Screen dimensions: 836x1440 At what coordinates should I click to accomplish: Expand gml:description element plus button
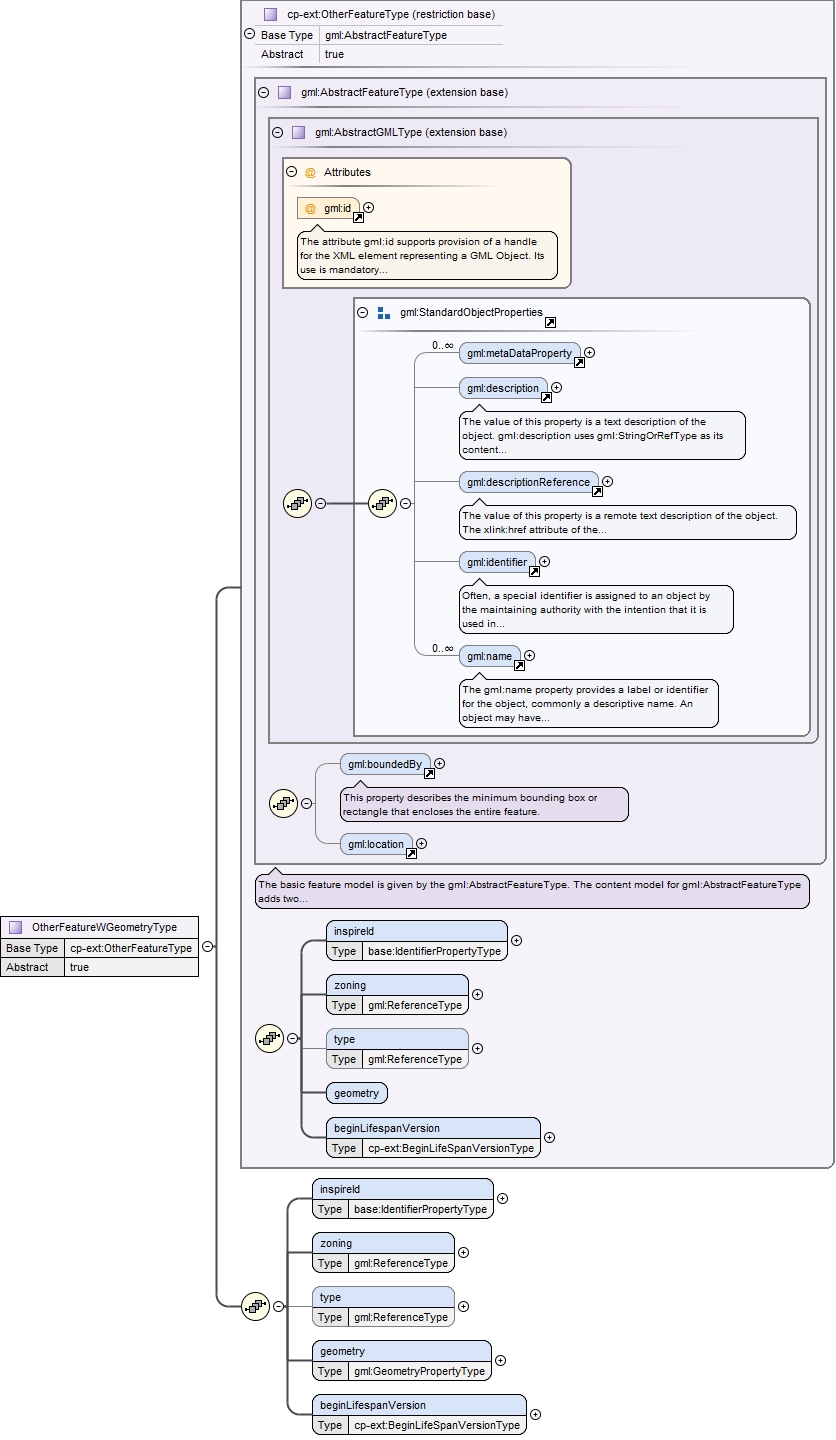click(x=557, y=387)
